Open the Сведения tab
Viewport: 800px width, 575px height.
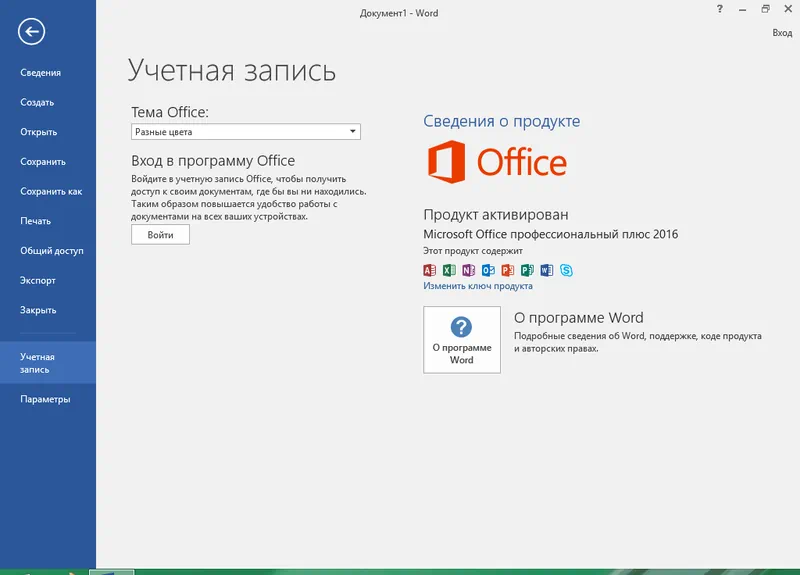click(40, 72)
